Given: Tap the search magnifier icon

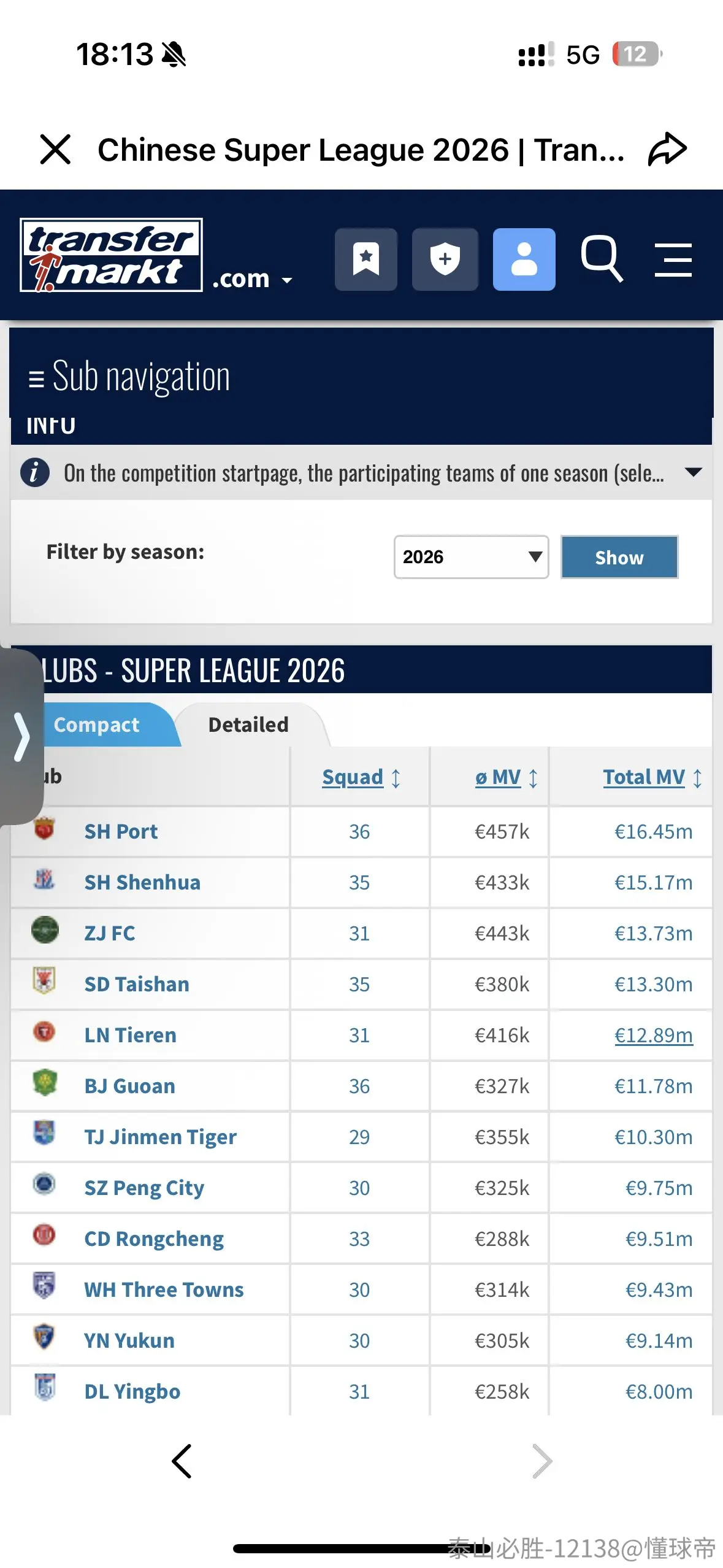Looking at the screenshot, I should pos(602,258).
